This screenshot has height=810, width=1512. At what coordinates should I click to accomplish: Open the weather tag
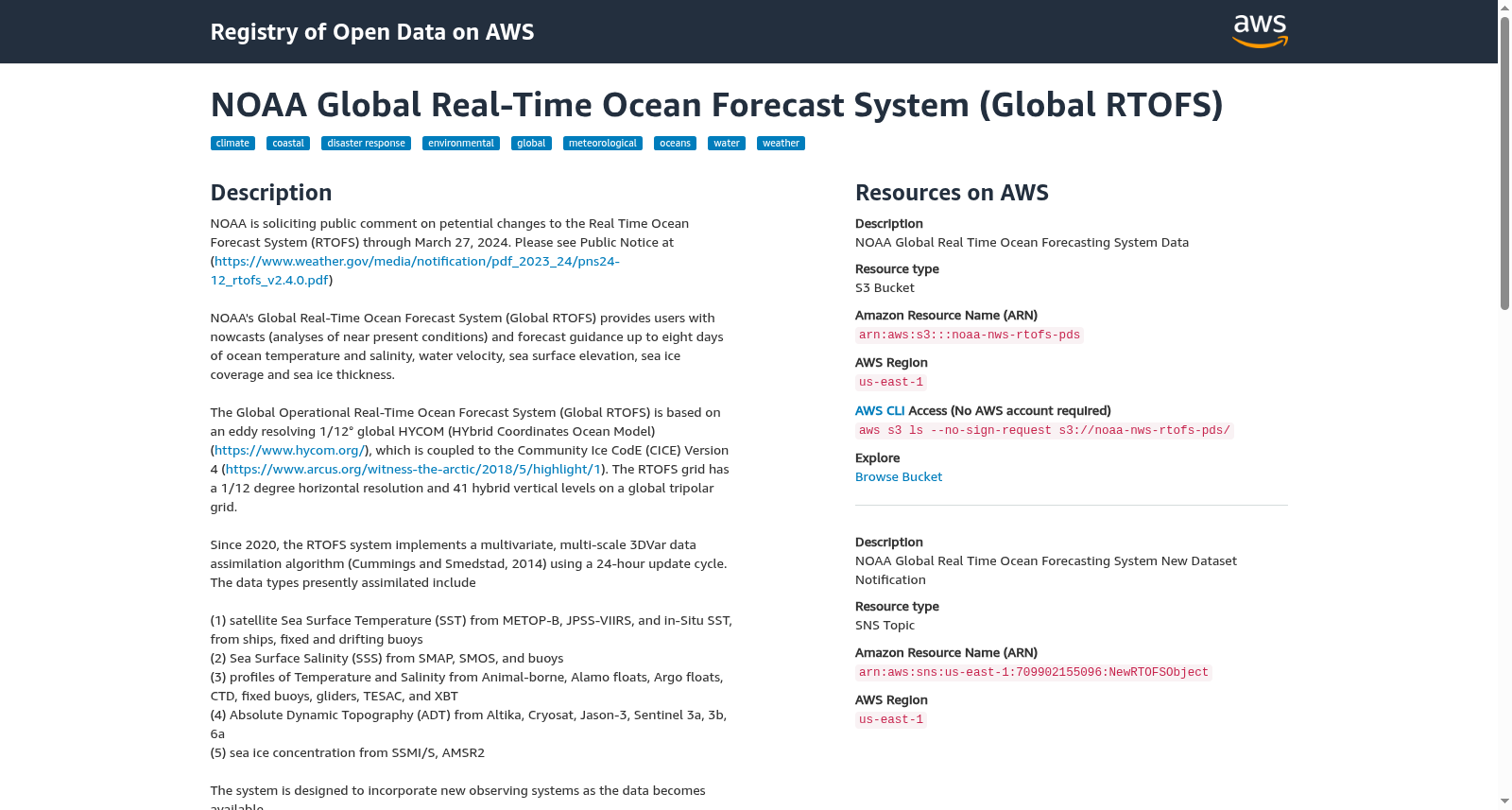tap(781, 144)
